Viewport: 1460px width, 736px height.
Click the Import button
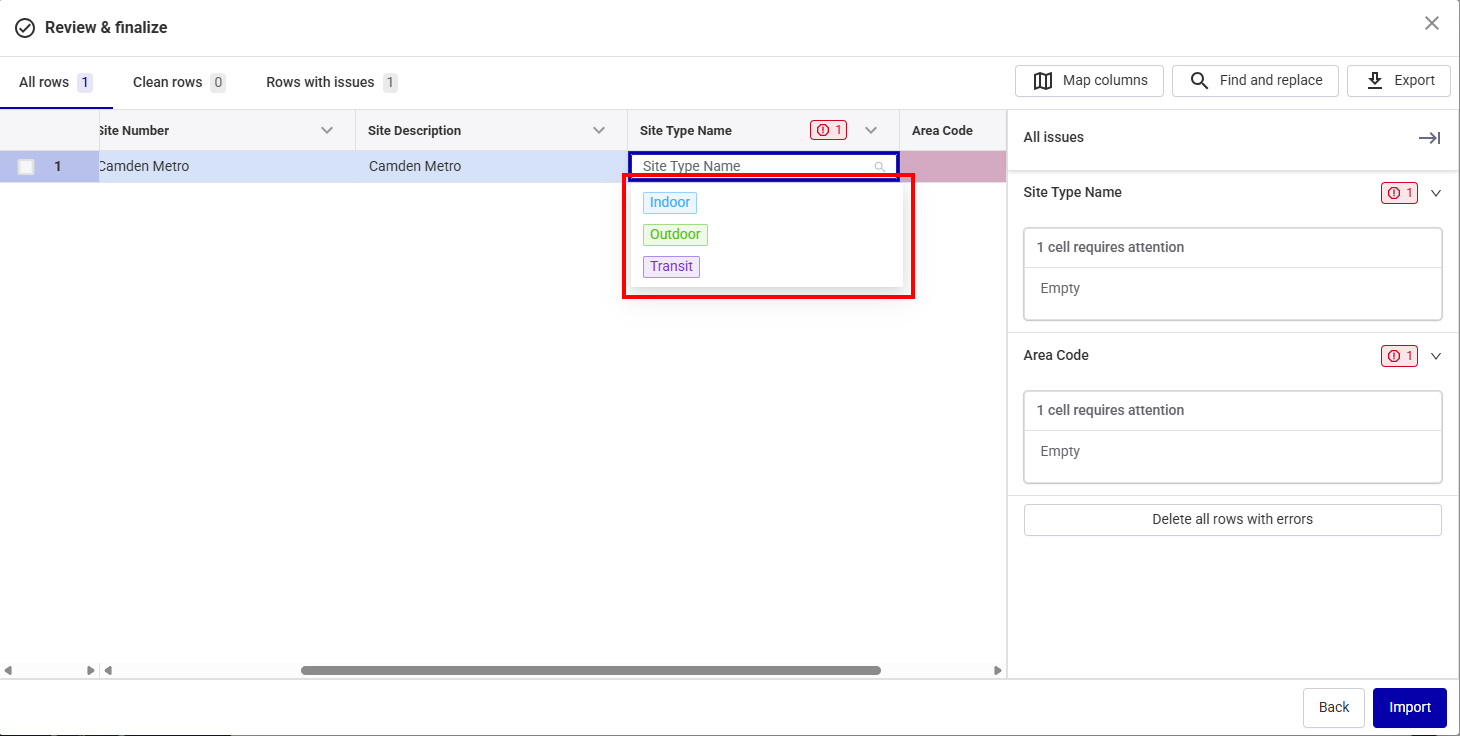(1410, 708)
